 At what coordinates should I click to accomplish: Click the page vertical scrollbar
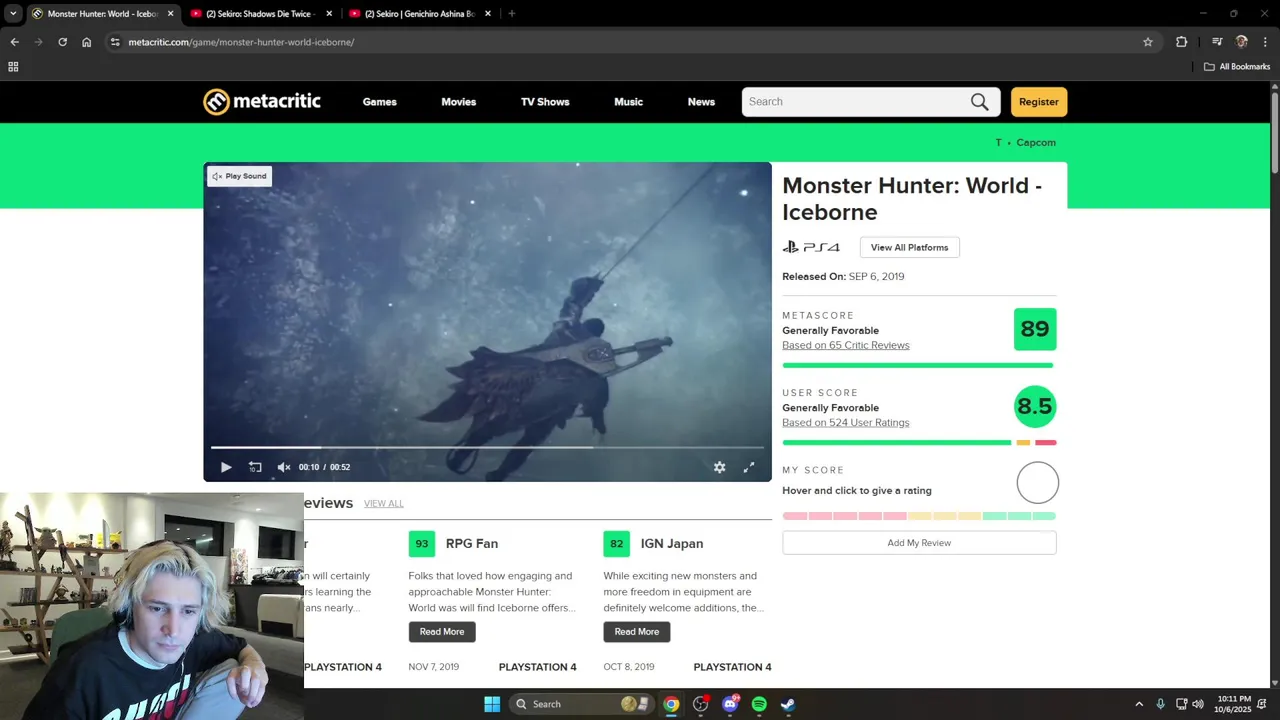click(x=1275, y=133)
